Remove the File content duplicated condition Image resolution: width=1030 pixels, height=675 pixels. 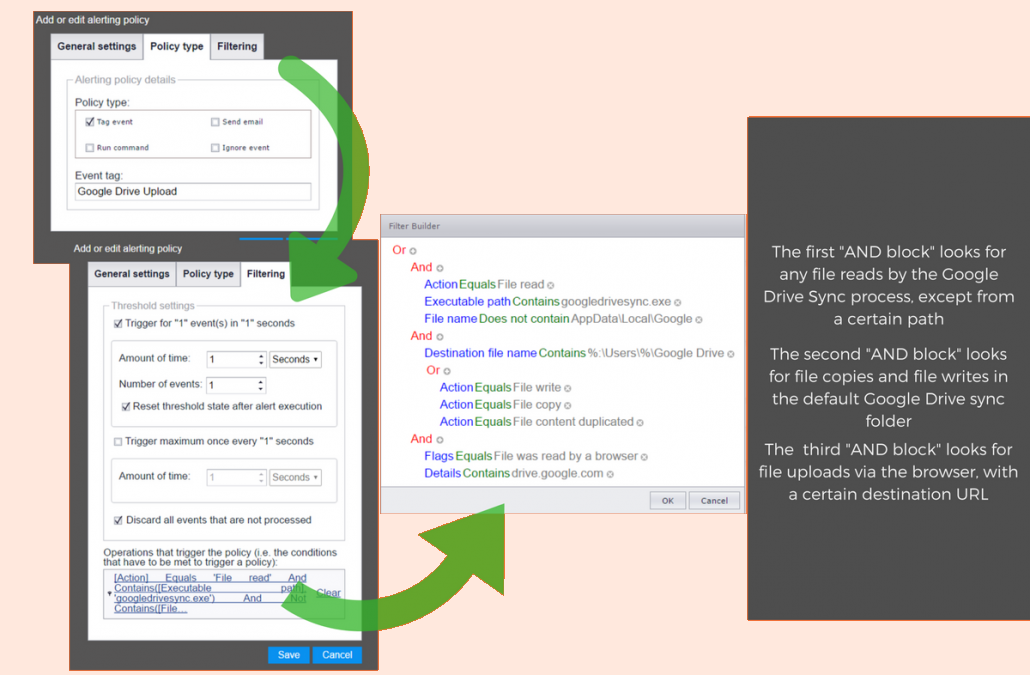(x=640, y=423)
